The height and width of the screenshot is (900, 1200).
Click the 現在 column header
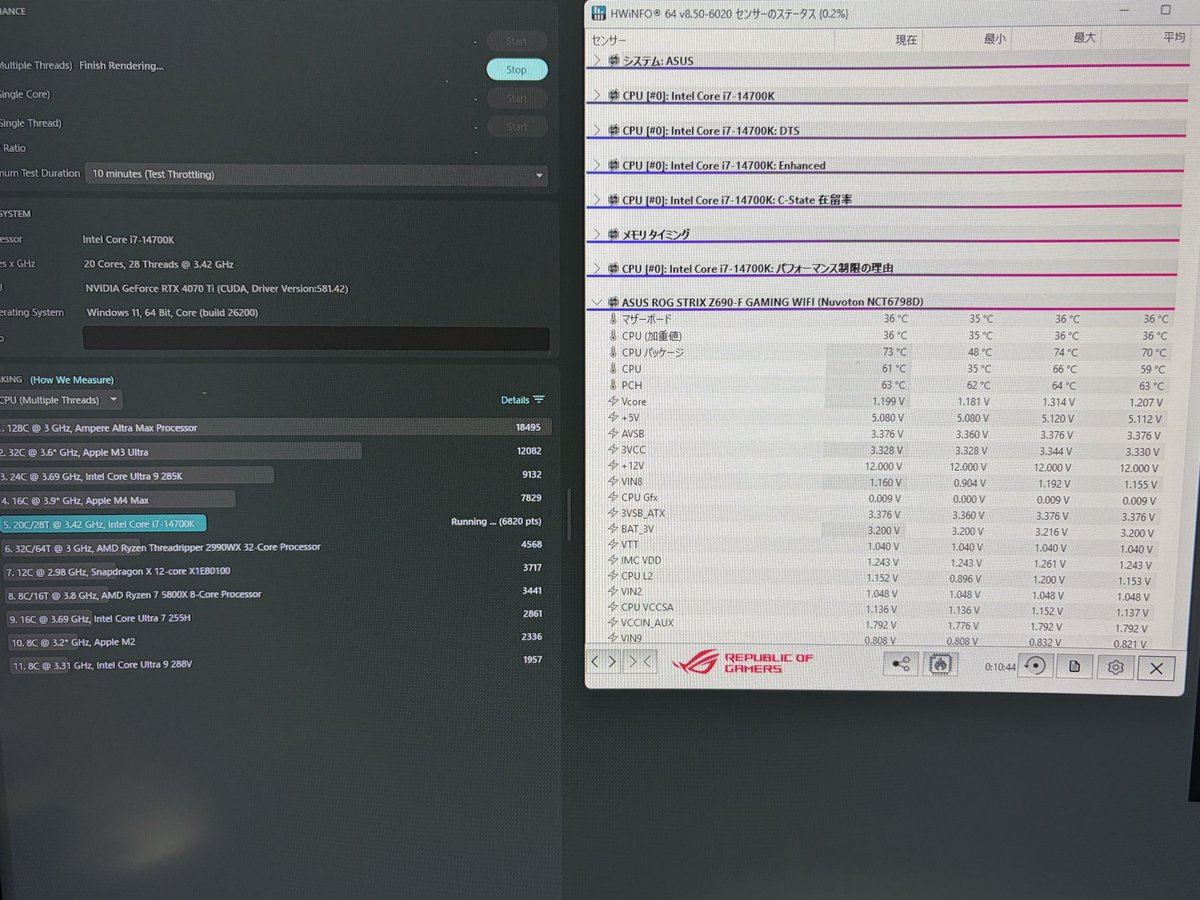[x=906, y=39]
